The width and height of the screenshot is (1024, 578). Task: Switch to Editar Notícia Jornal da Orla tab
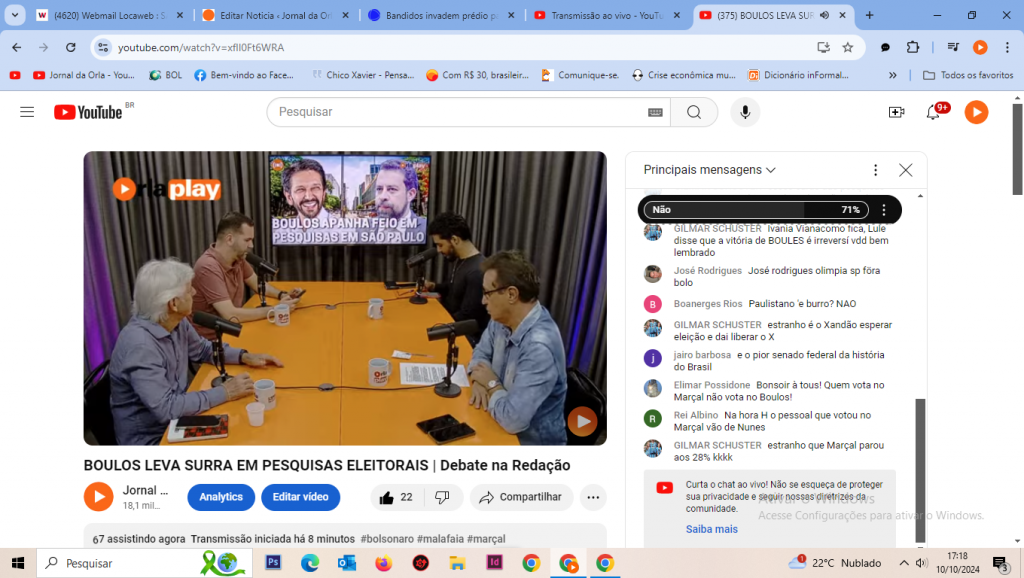[x=274, y=15]
